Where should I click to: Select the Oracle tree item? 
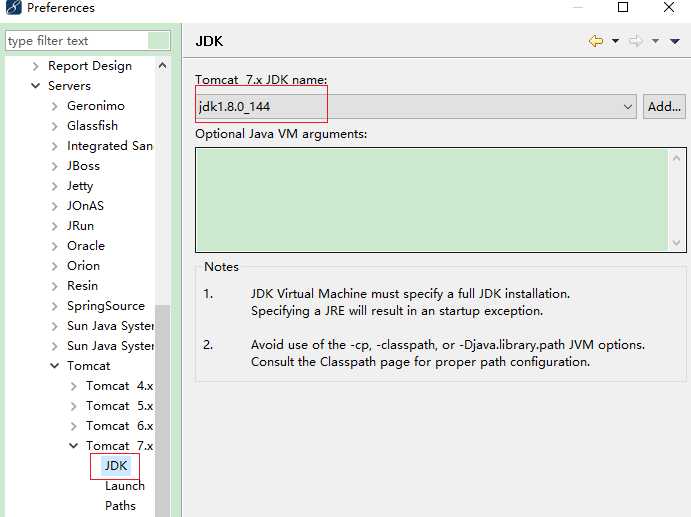pos(86,245)
